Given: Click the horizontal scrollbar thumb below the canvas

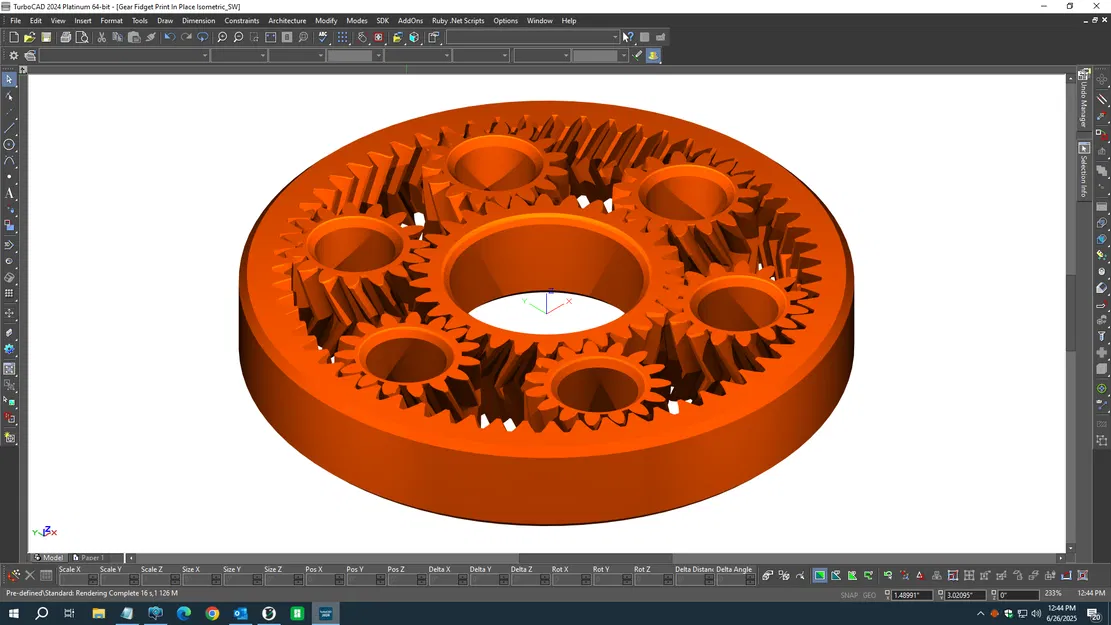Looking at the screenshot, I should [x=595, y=558].
